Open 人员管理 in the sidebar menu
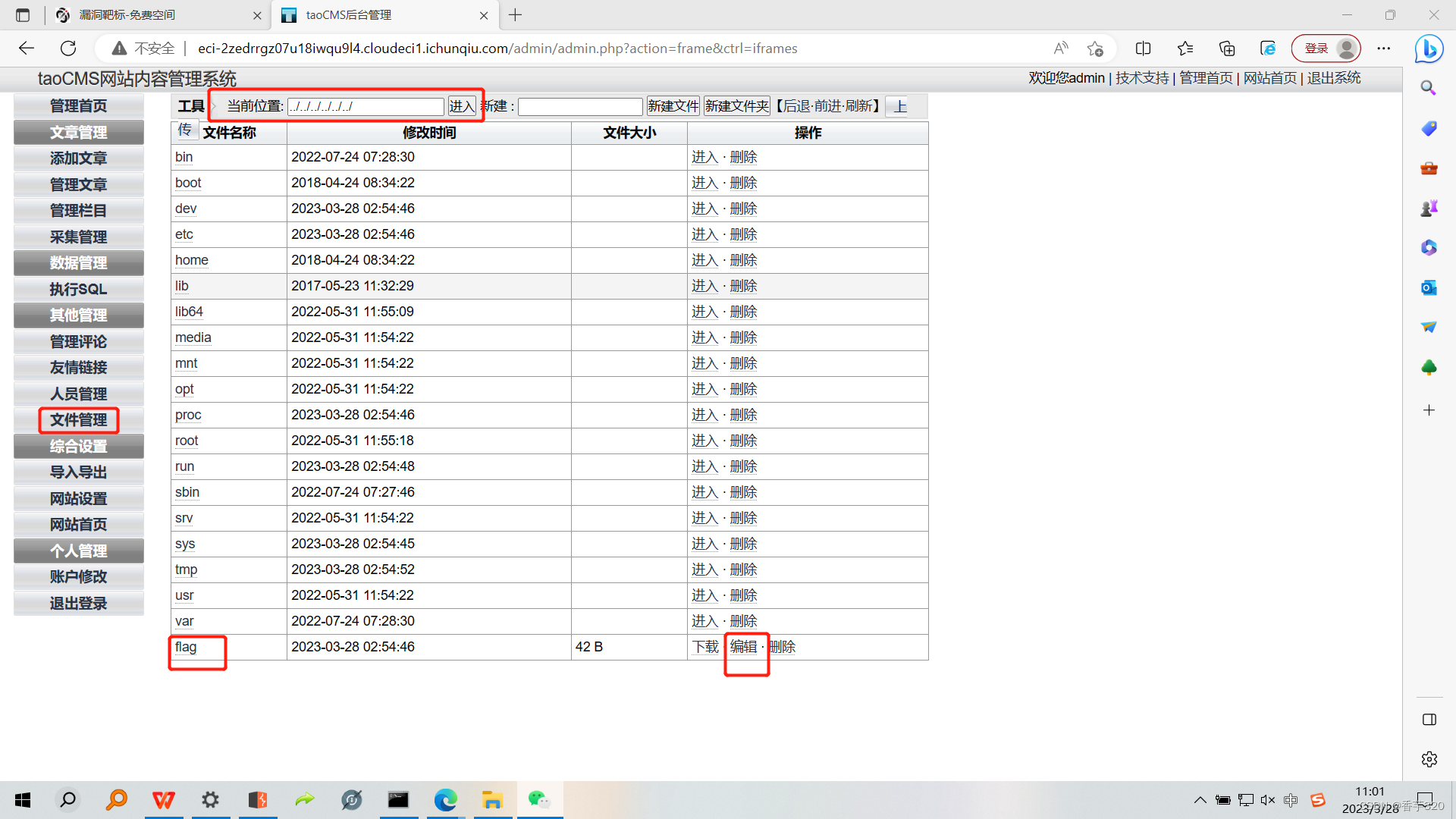Image resolution: width=1456 pixels, height=819 pixels. 78,394
